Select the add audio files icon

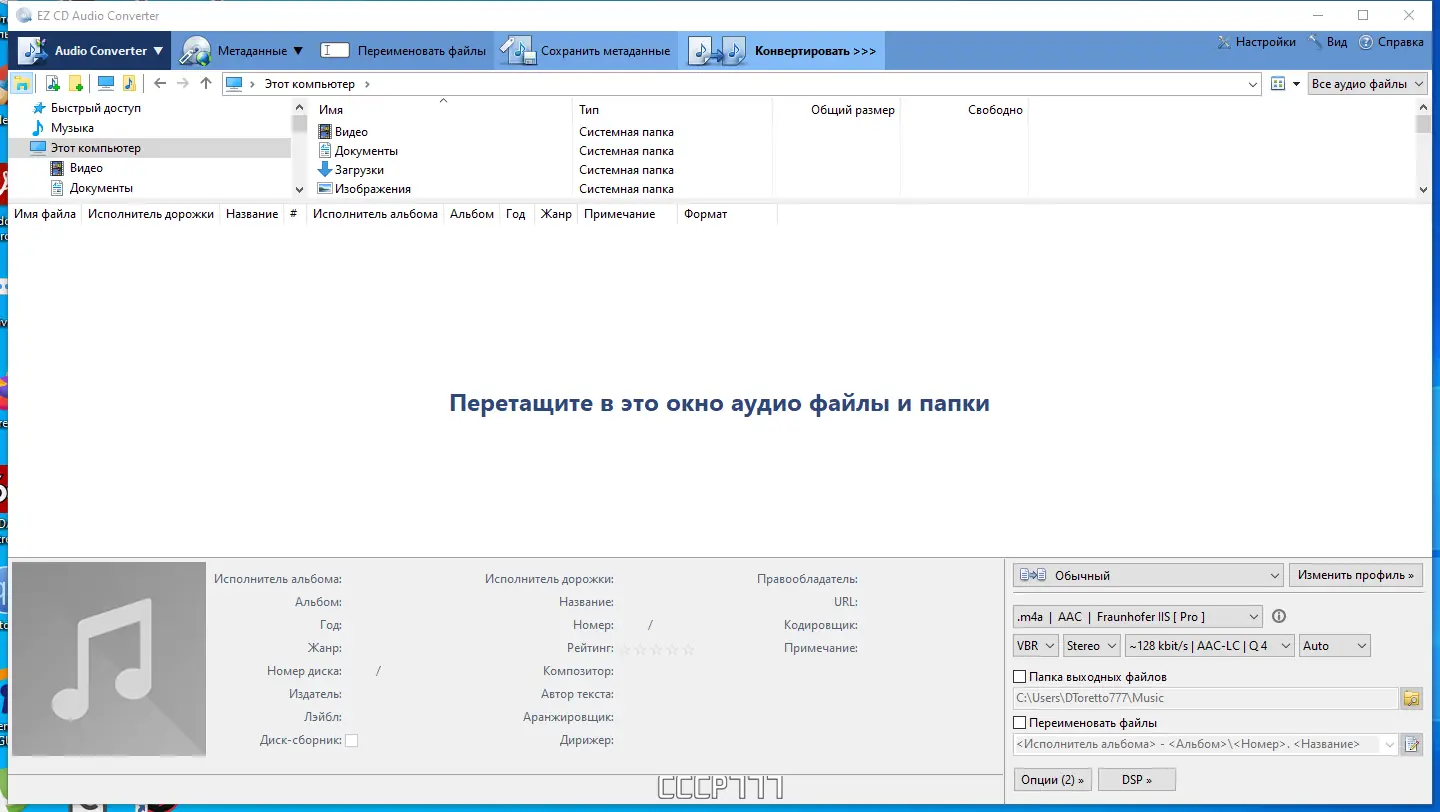coord(53,83)
